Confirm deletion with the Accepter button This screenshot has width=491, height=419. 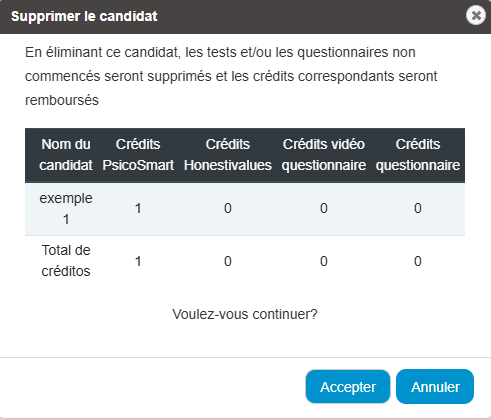click(x=348, y=387)
